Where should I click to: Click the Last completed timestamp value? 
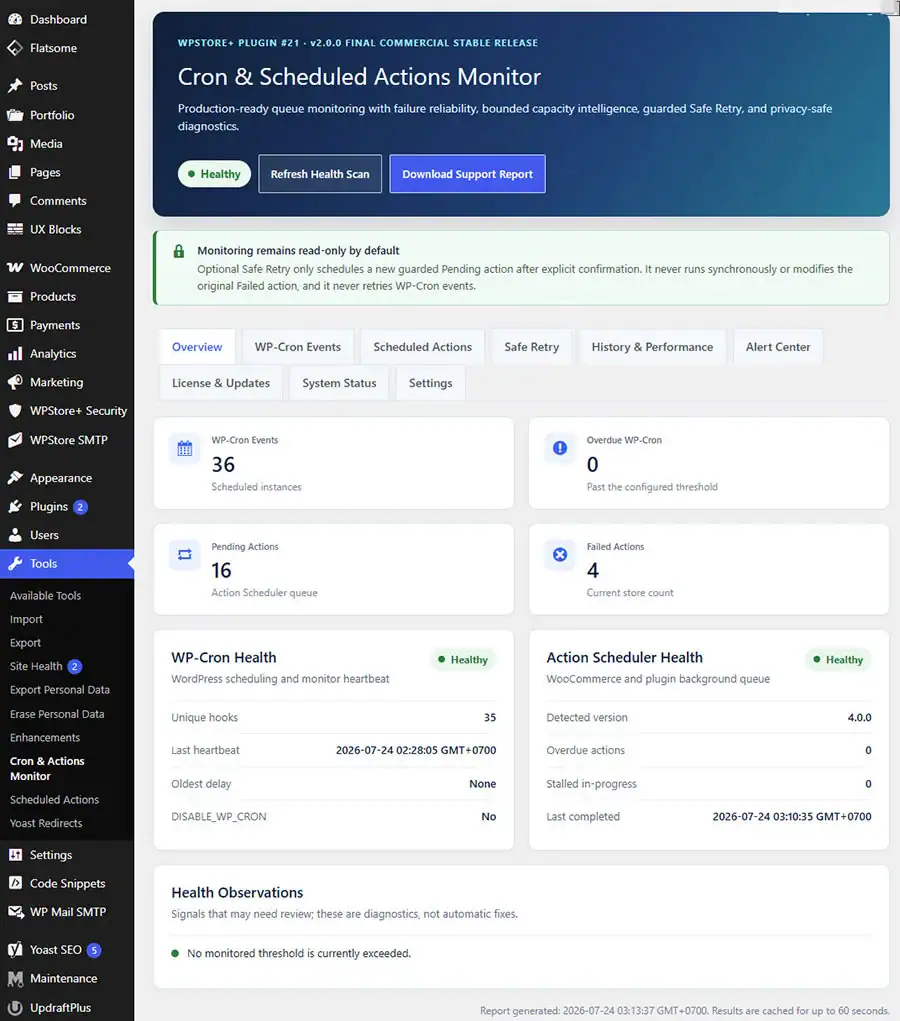(791, 817)
